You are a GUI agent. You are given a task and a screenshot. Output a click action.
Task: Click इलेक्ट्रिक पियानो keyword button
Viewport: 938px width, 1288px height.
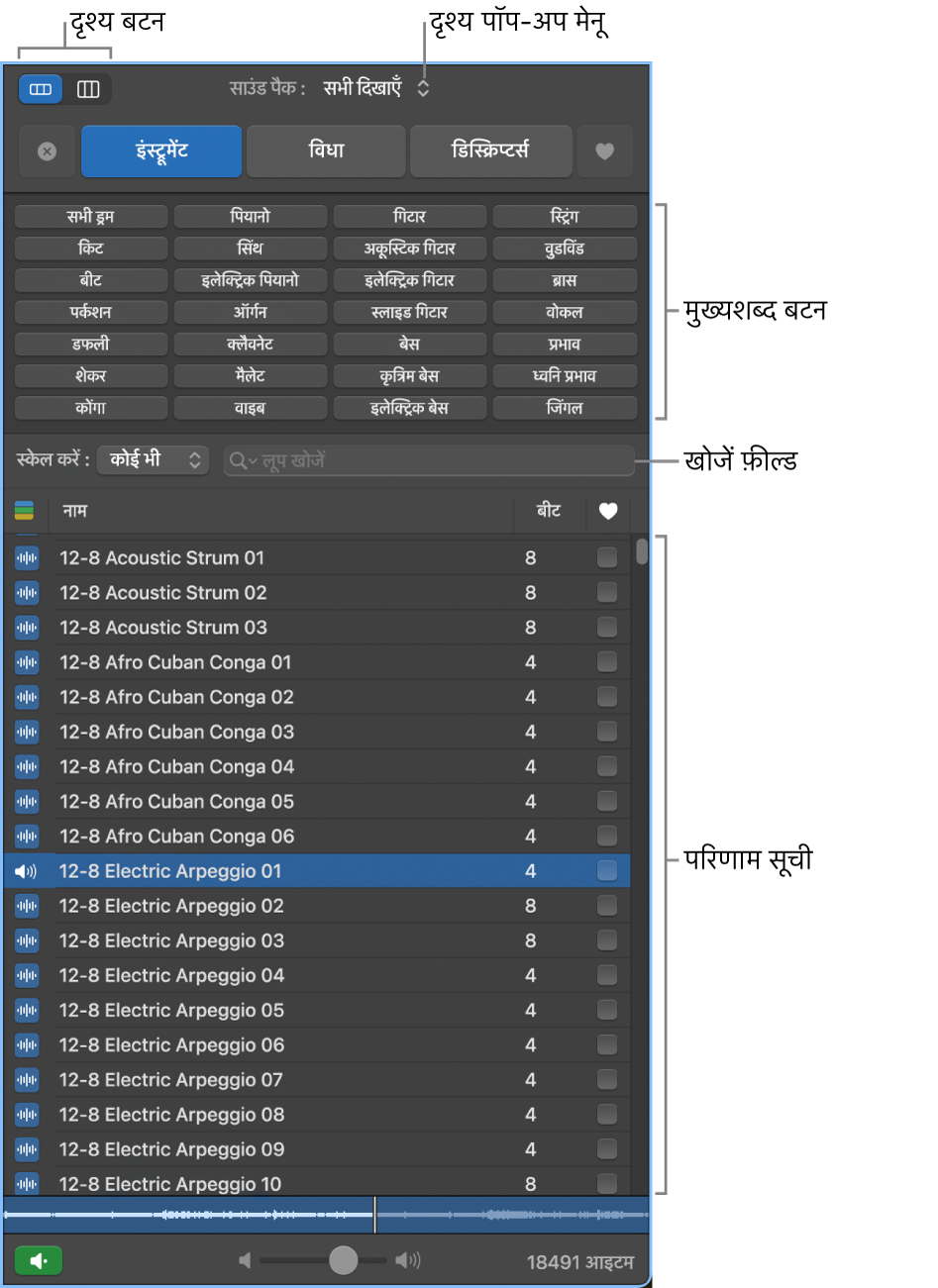[x=251, y=280]
